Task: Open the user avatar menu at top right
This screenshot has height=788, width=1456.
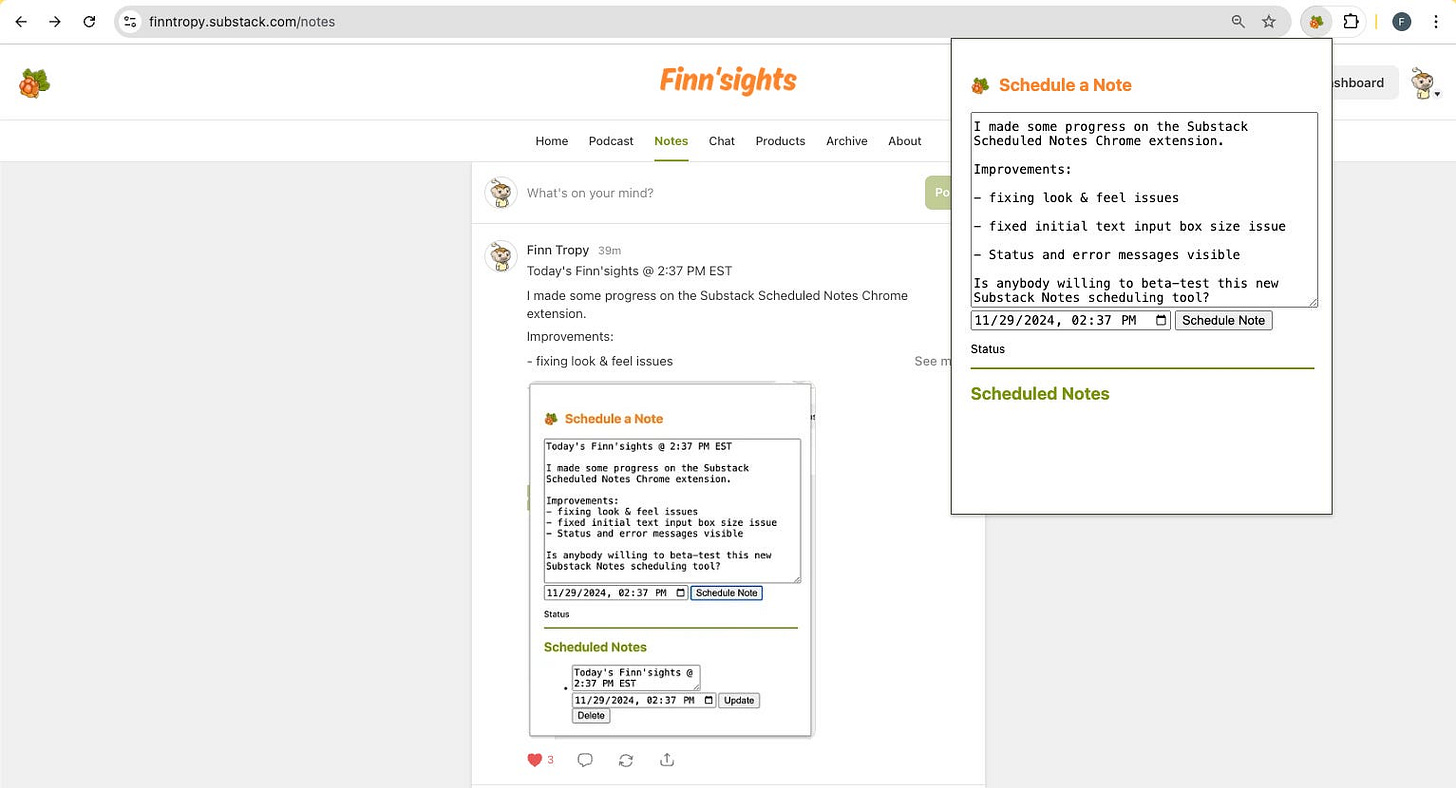Action: coord(1424,84)
